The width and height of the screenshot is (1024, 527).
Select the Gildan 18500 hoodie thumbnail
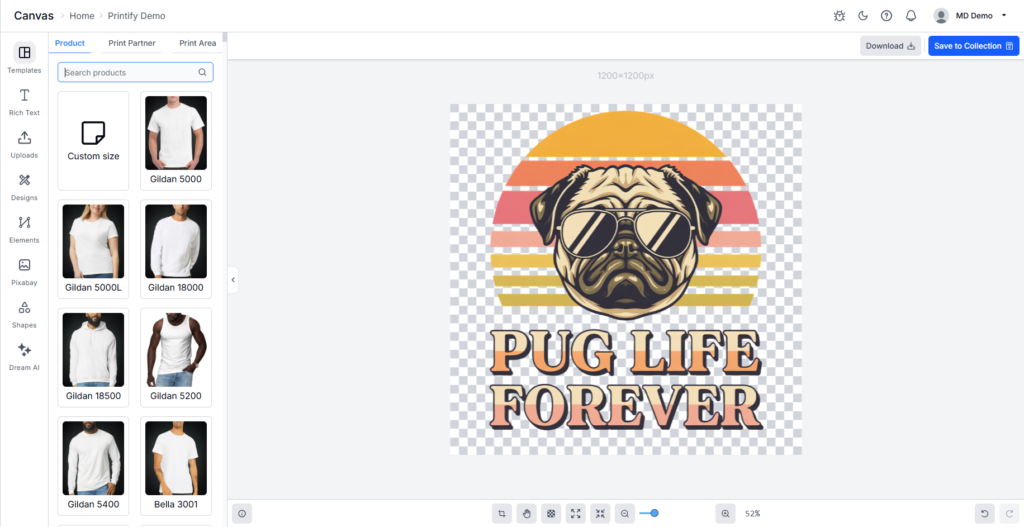tap(93, 350)
